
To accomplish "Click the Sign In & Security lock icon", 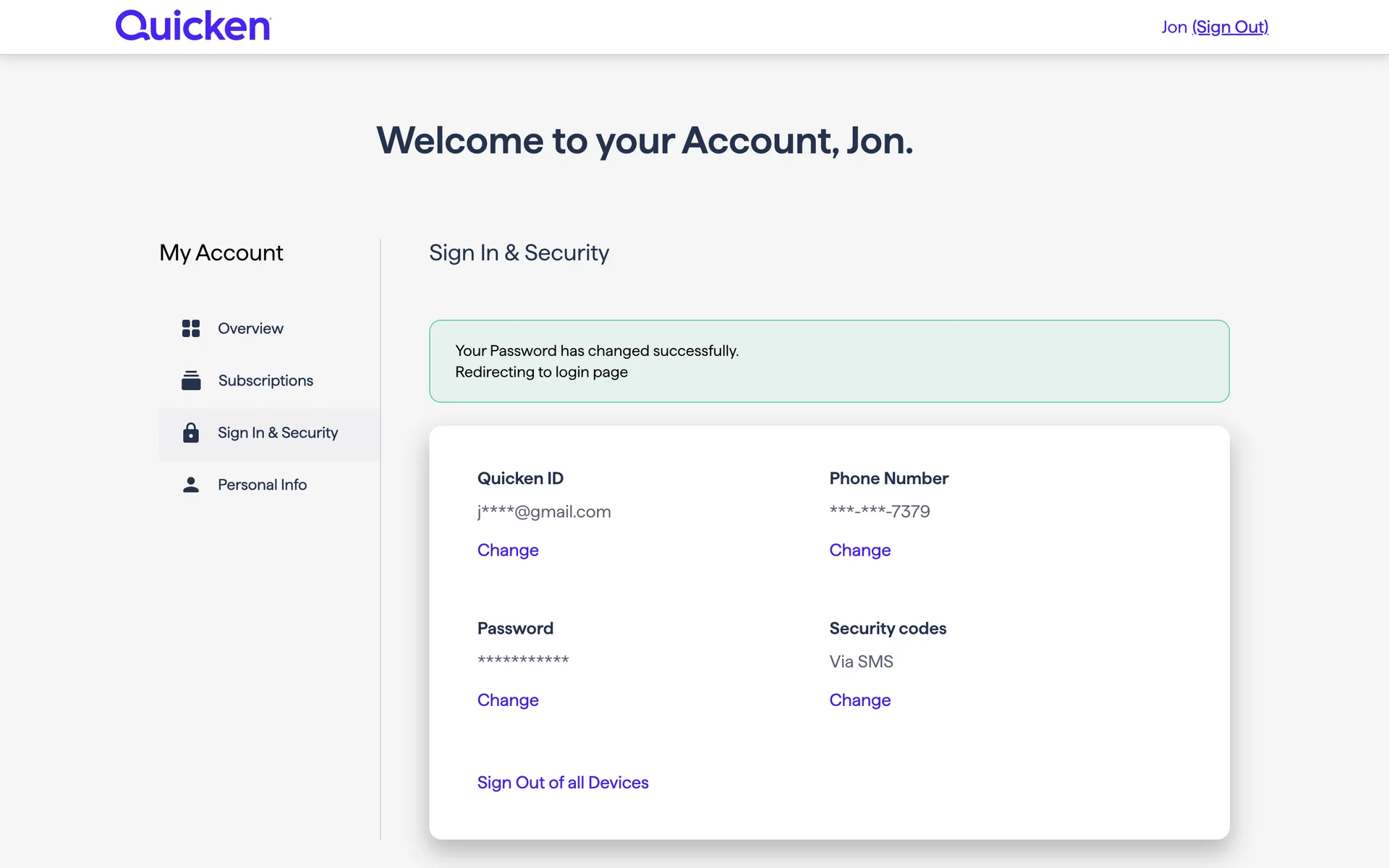I will (x=191, y=433).
